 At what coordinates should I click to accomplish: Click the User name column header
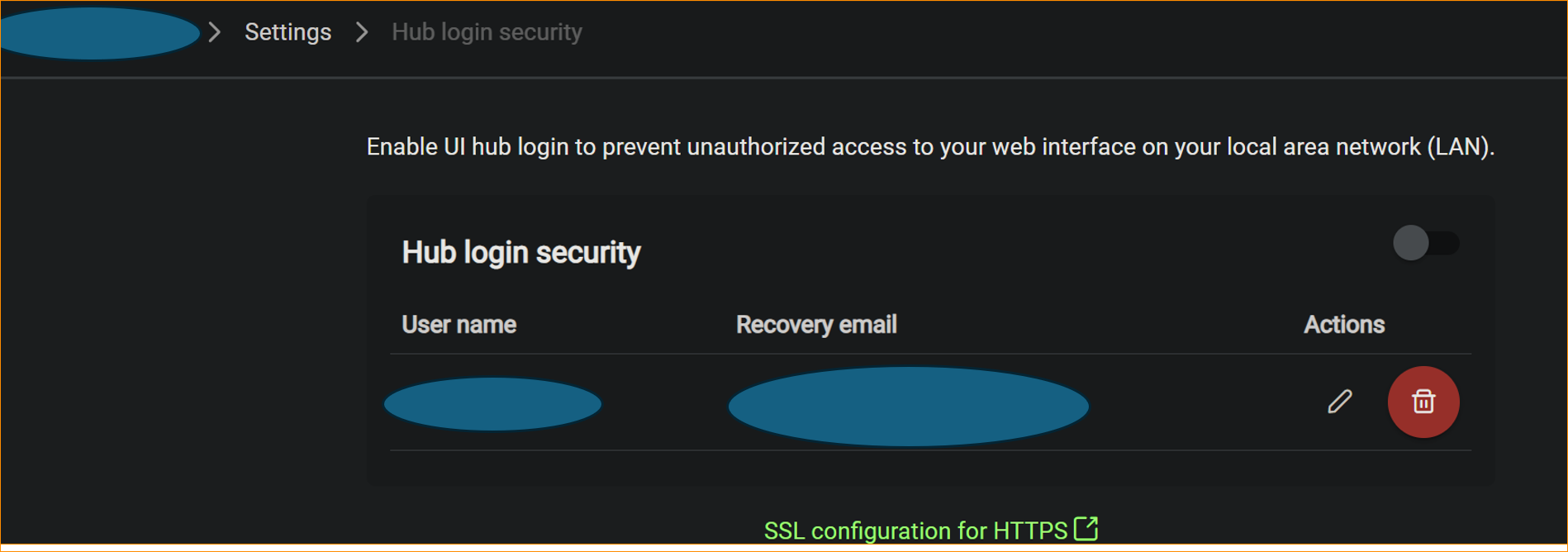[x=459, y=325]
